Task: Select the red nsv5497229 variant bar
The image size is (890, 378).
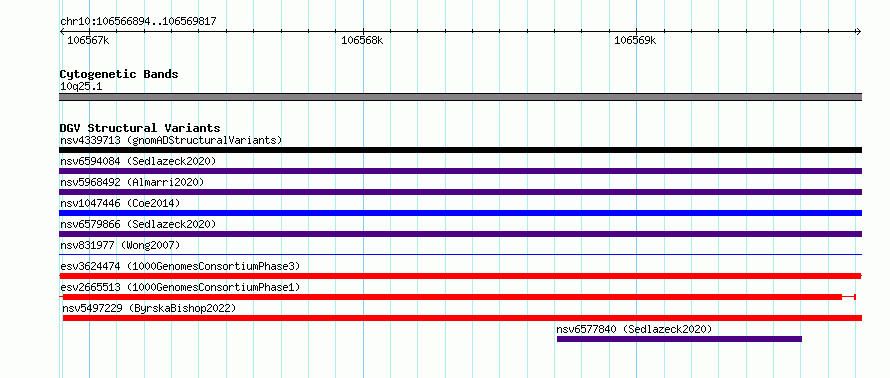Action: click(x=462, y=318)
